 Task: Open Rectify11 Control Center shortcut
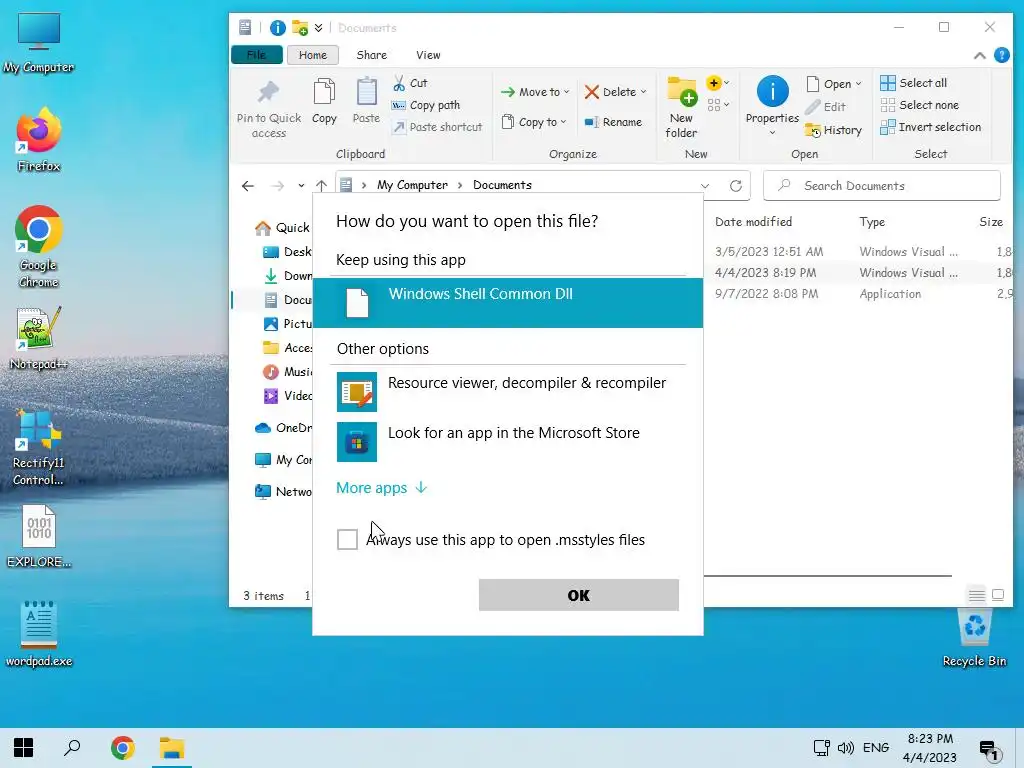pyautogui.click(x=39, y=448)
